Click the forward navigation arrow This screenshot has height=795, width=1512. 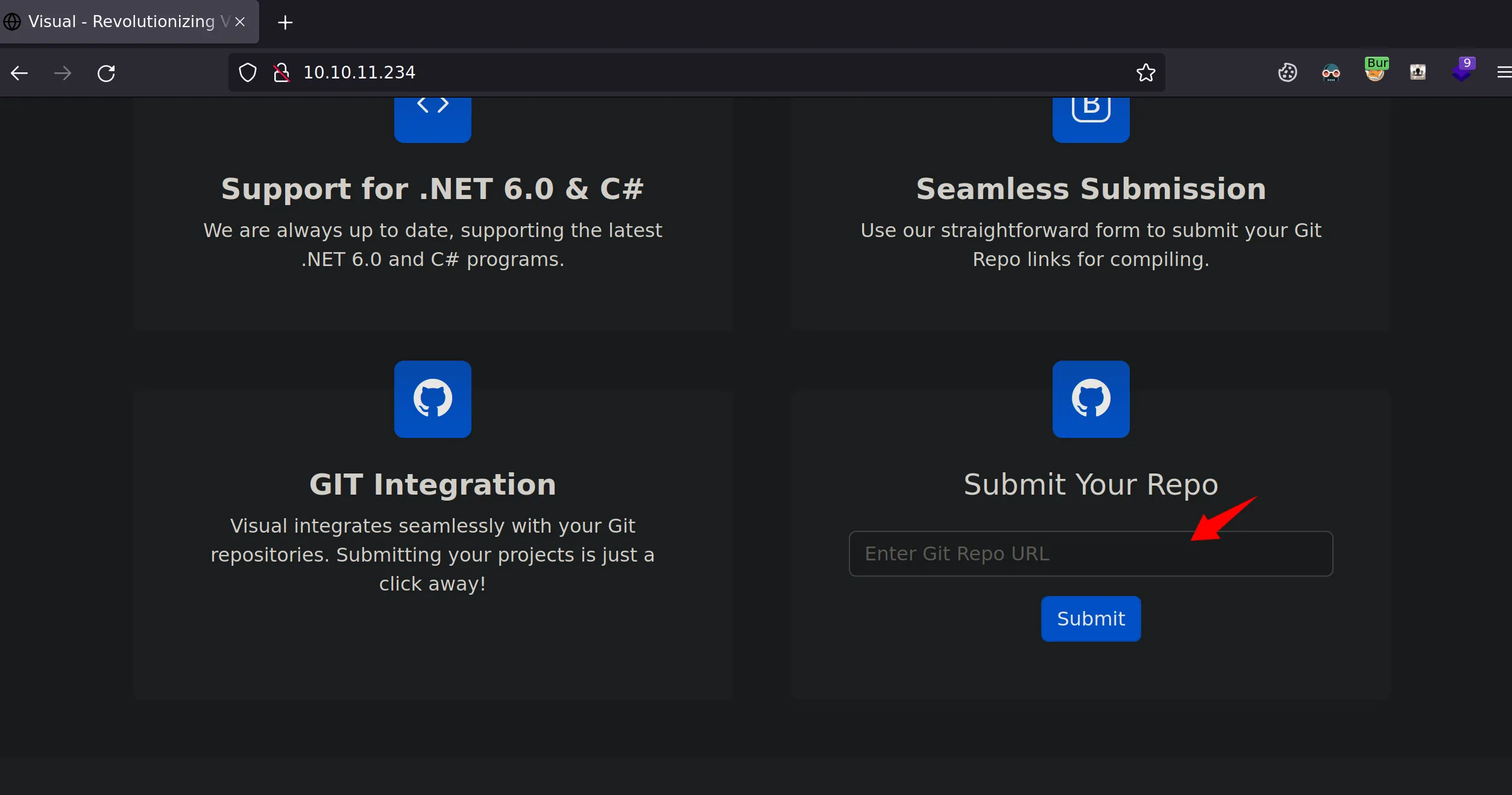tap(63, 73)
